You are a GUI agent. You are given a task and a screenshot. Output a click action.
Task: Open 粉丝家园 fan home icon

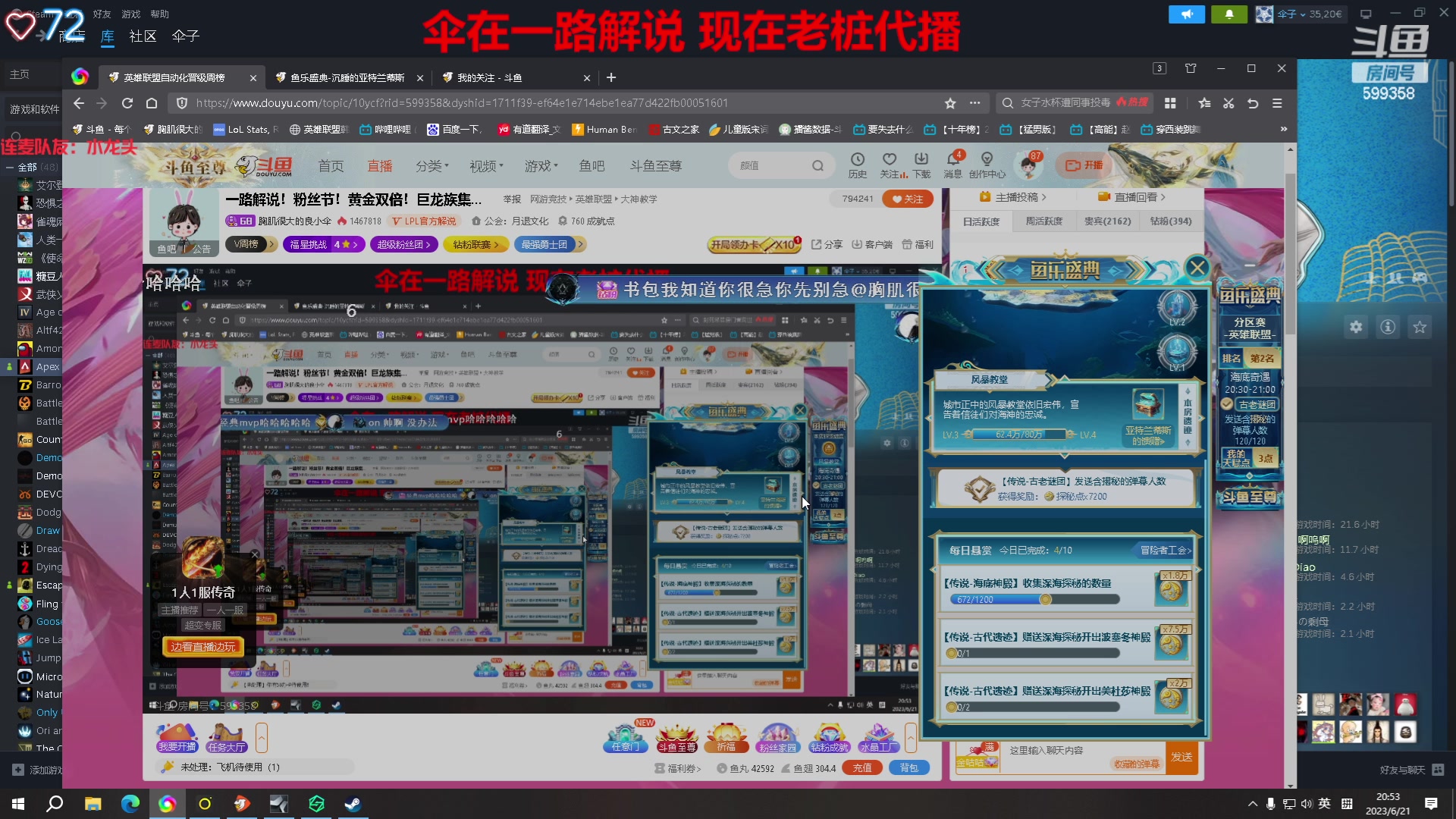point(777,737)
